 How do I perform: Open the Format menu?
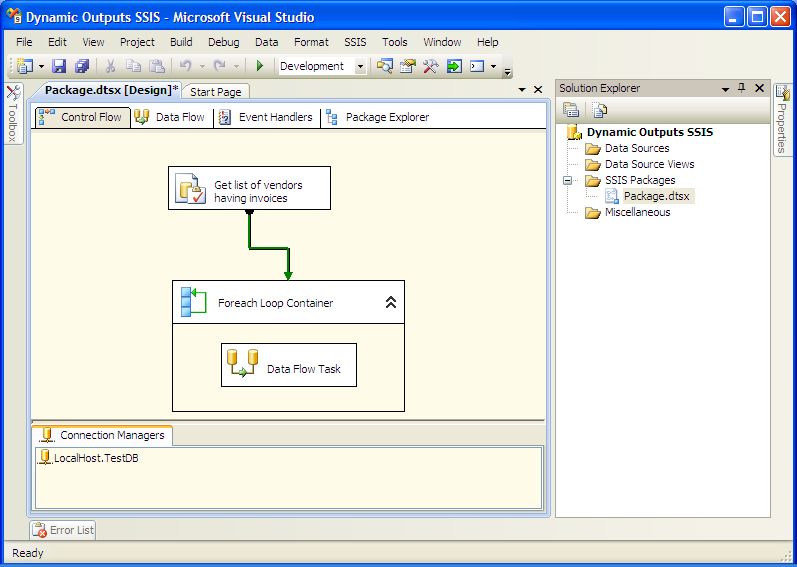coord(311,42)
